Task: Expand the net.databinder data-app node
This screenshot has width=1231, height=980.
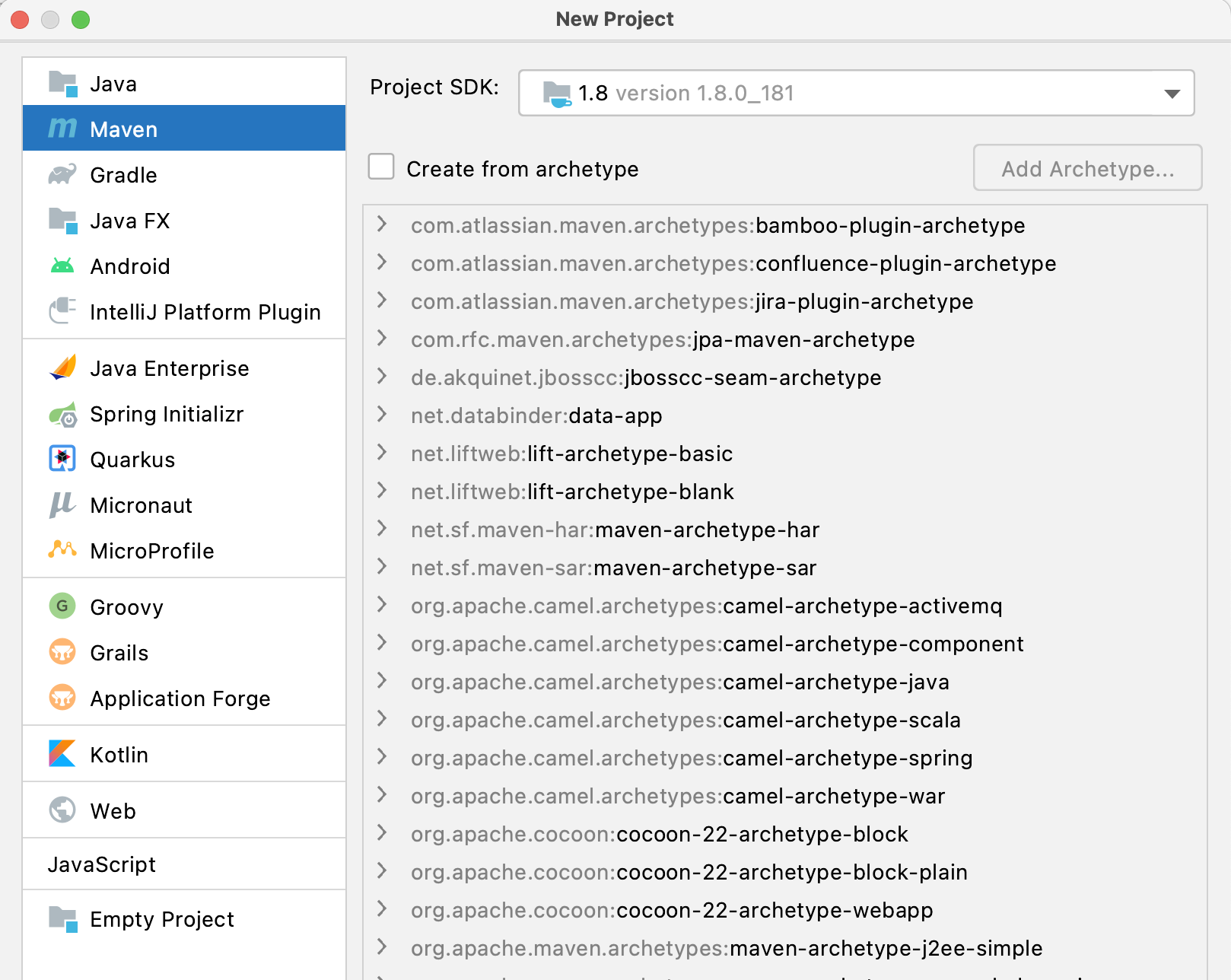Action: 382,415
